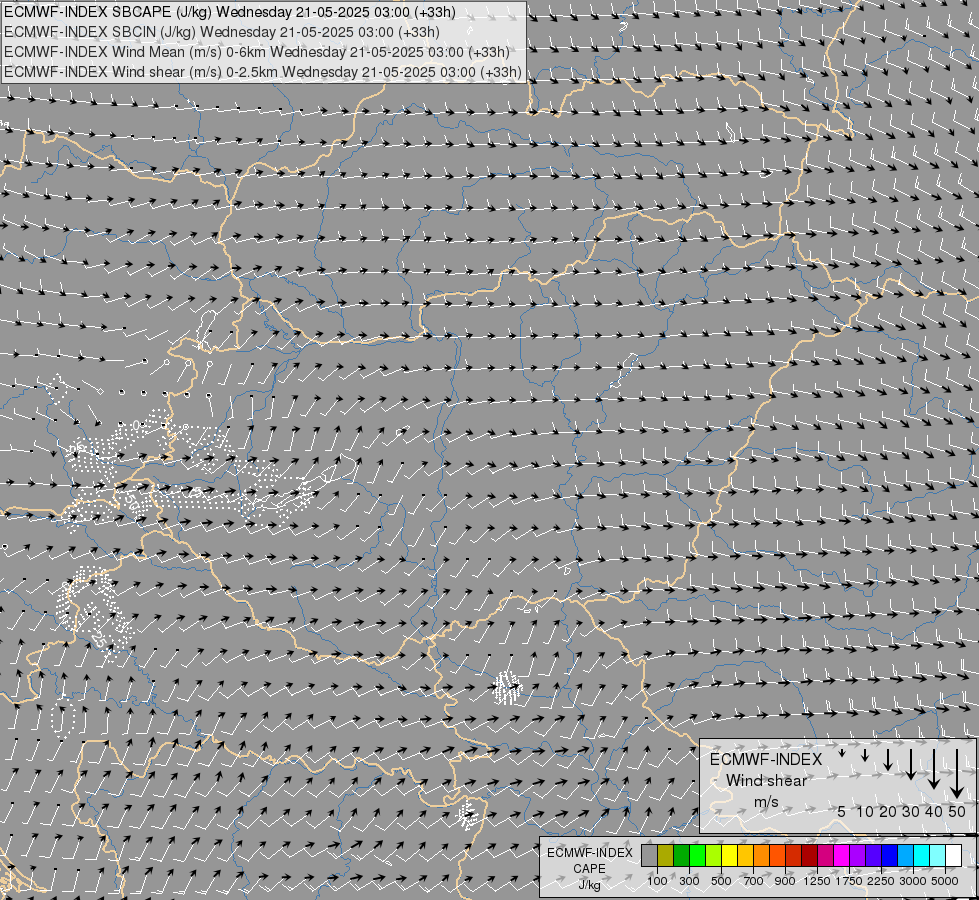This screenshot has width=979, height=900.
Task: Select the orange swatch after 700
Action: click(761, 855)
